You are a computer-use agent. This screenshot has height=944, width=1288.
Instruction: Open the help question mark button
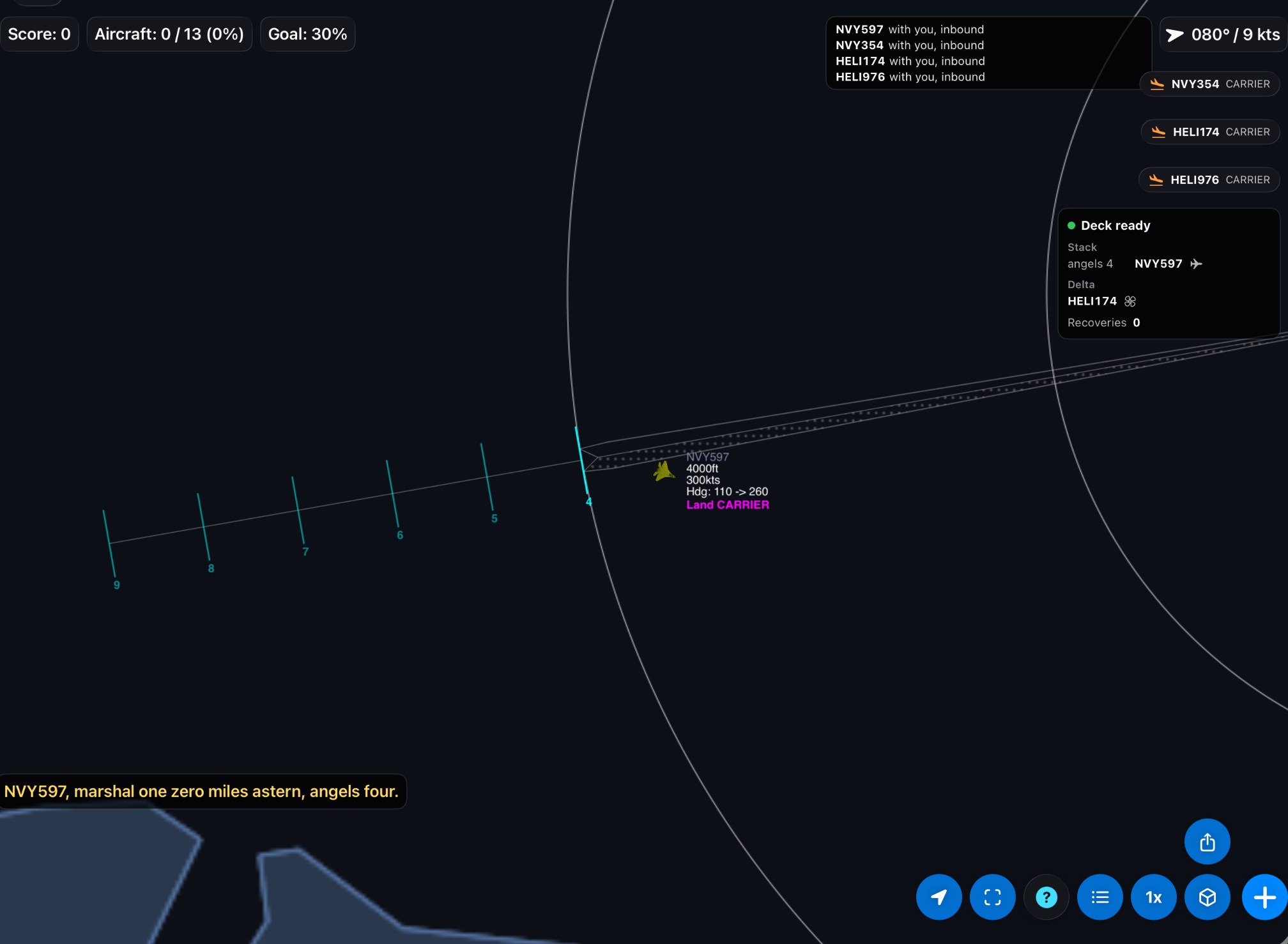pos(1046,897)
